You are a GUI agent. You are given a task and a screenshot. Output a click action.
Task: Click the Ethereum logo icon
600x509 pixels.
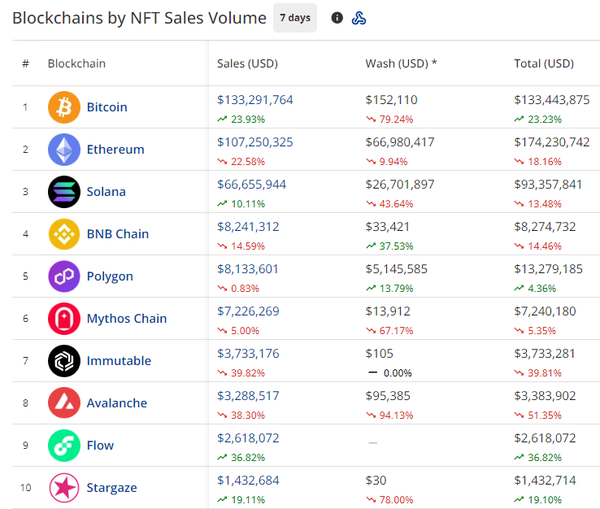64,149
